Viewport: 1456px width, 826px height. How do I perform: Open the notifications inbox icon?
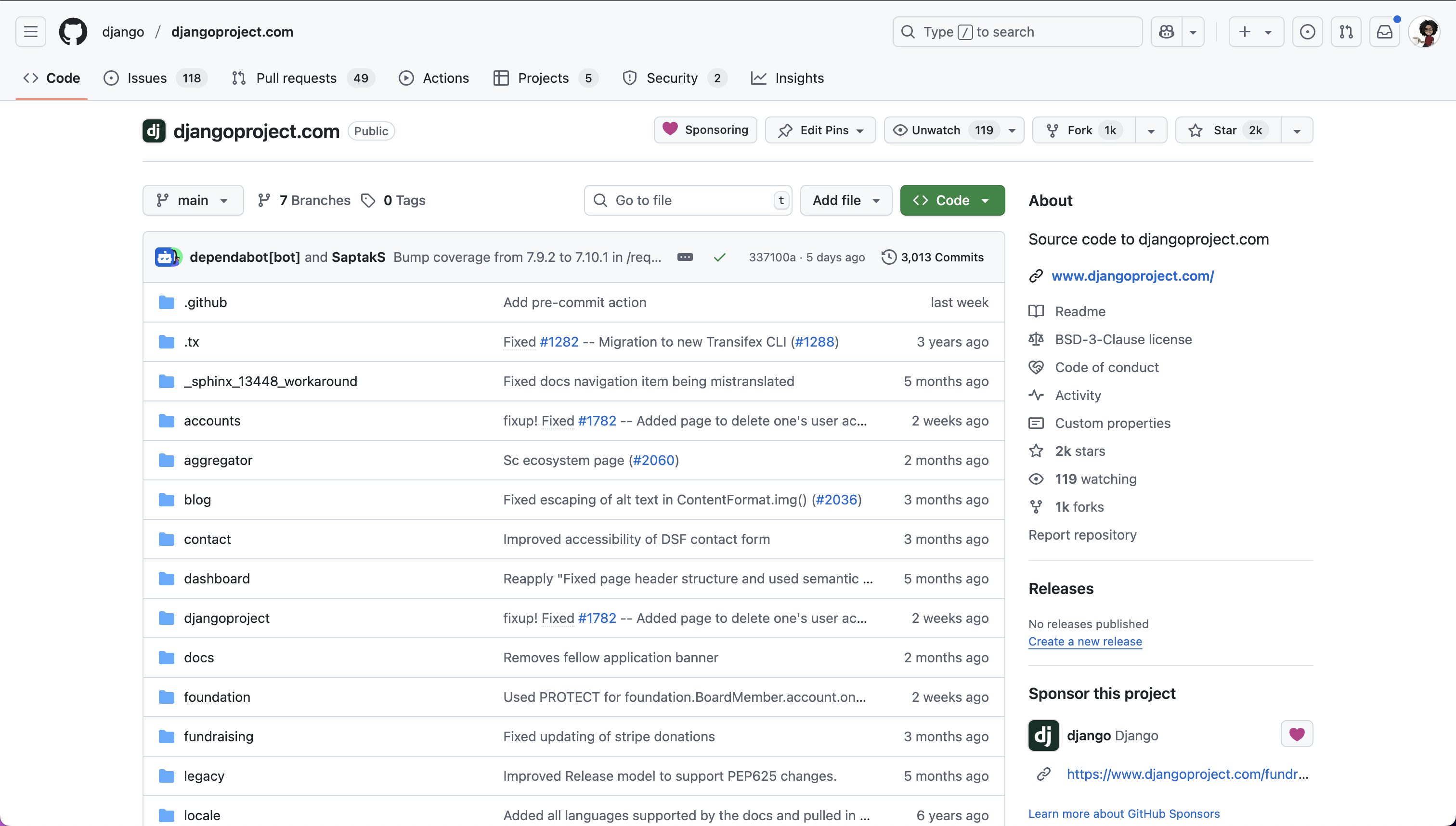point(1385,32)
